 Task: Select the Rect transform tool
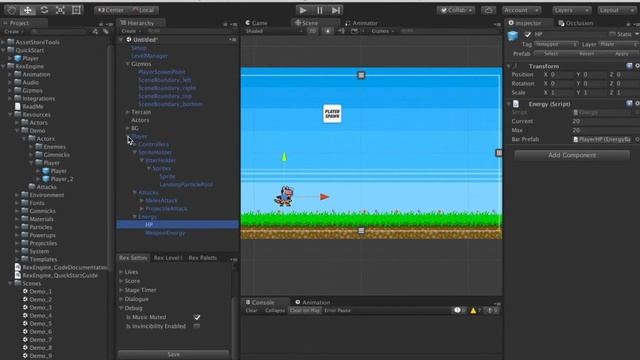click(x=76, y=10)
